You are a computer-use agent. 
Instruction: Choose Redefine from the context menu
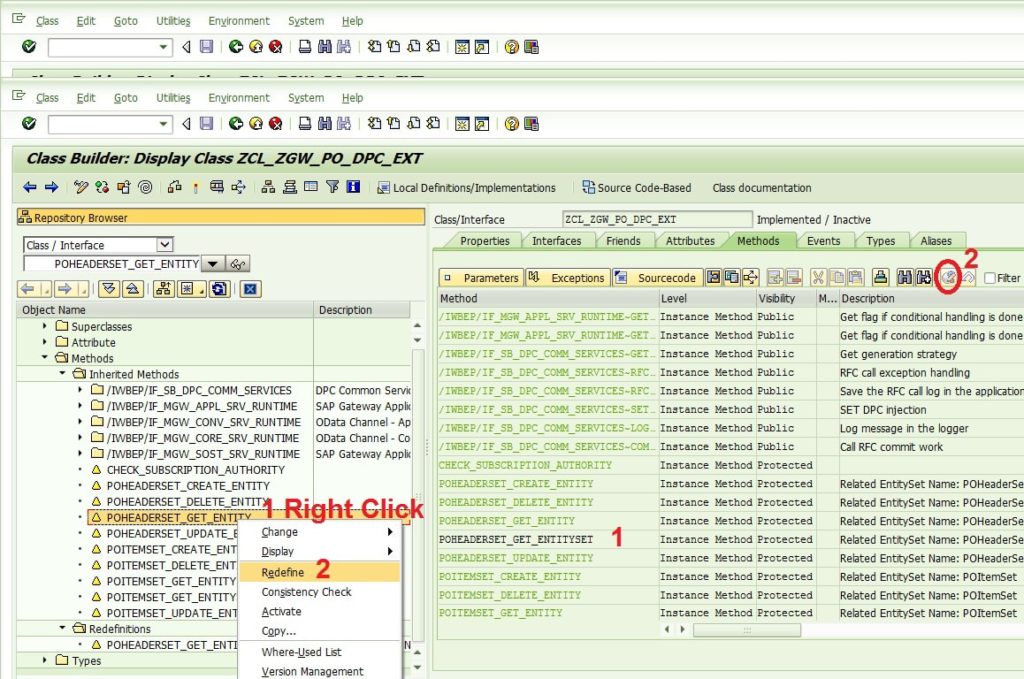click(283, 572)
